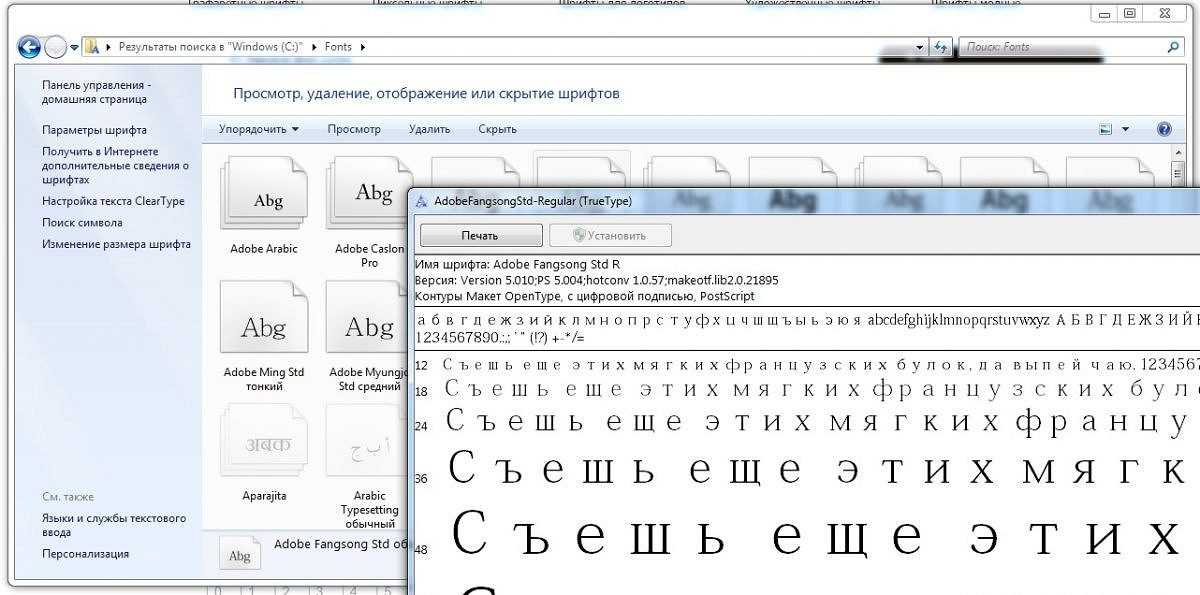The width and height of the screenshot is (1200, 595).
Task: Click the Adobe Fangsong Std label in details pane
Action: (341, 544)
